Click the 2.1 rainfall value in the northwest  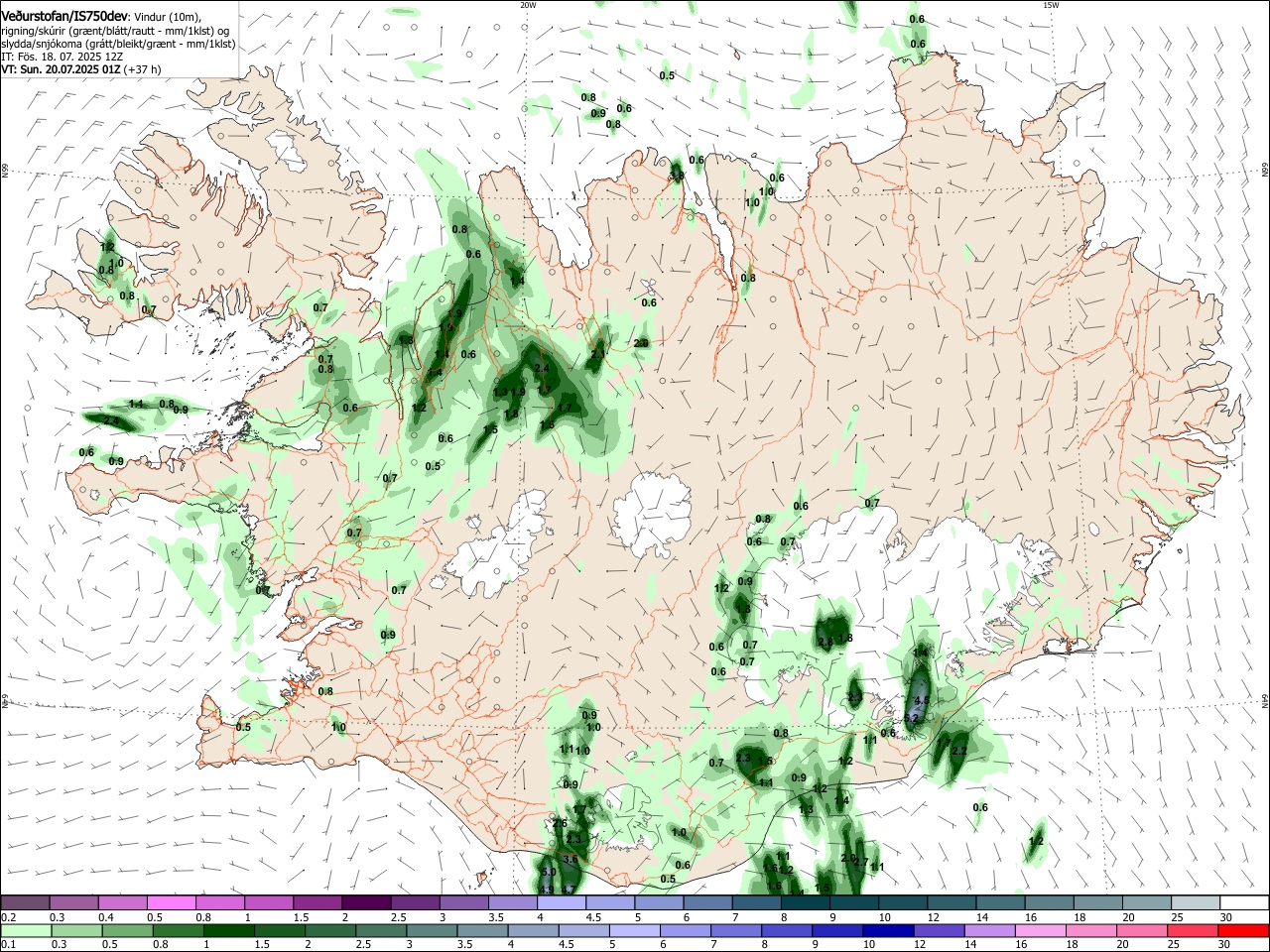(x=598, y=354)
